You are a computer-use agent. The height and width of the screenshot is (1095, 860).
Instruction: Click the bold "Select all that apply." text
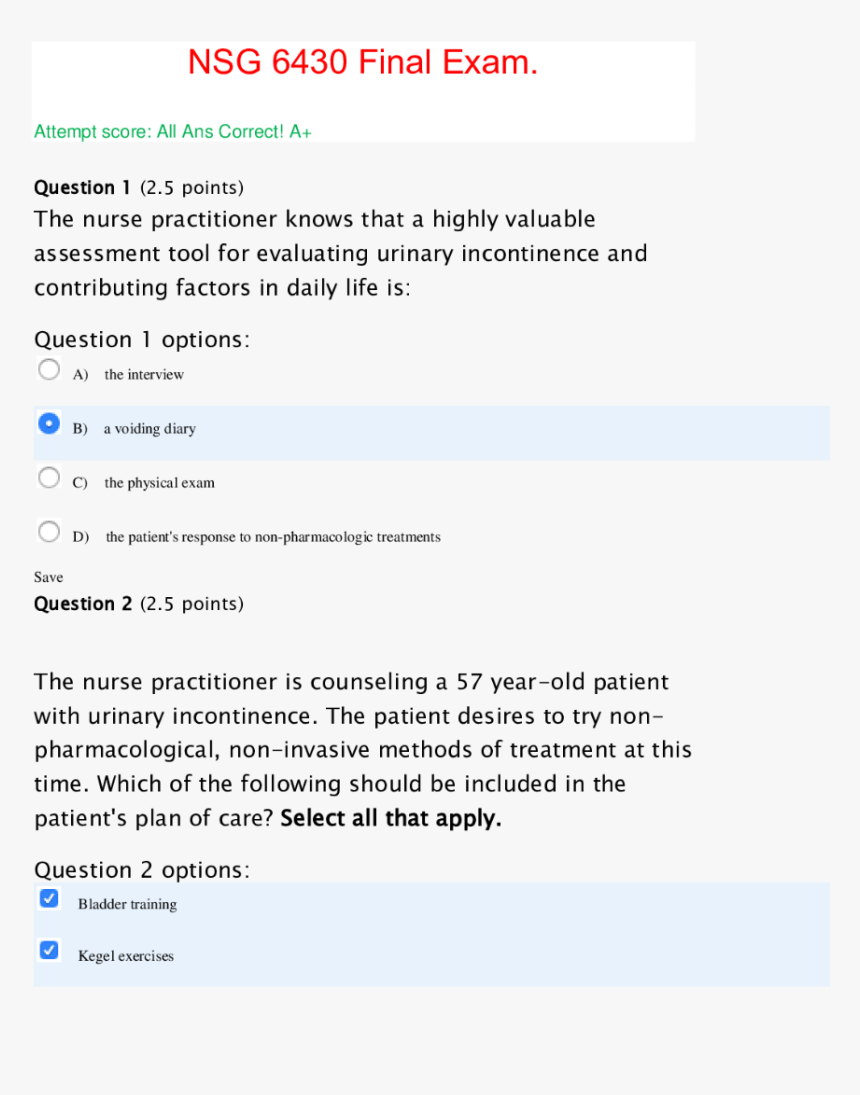tap(391, 818)
